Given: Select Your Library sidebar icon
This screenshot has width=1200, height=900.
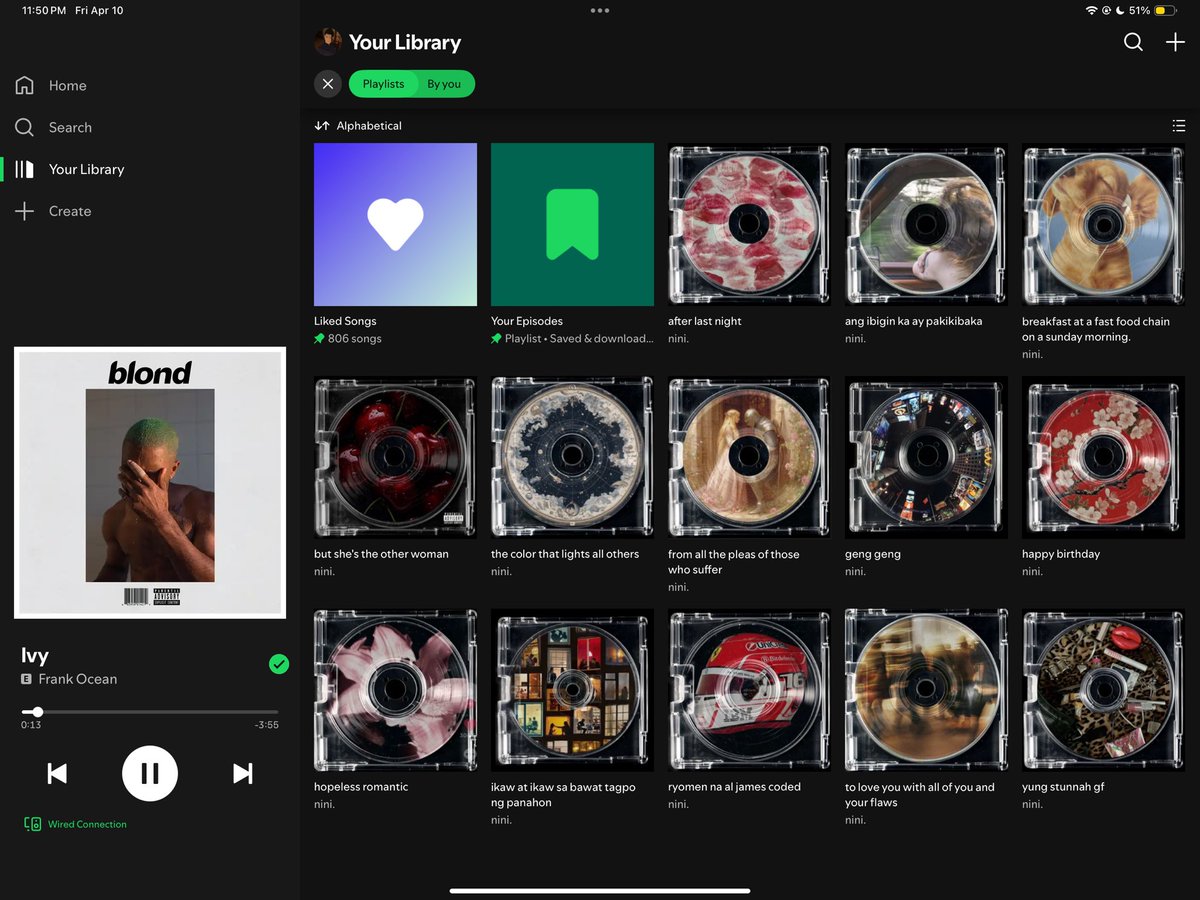Looking at the screenshot, I should [25, 170].
